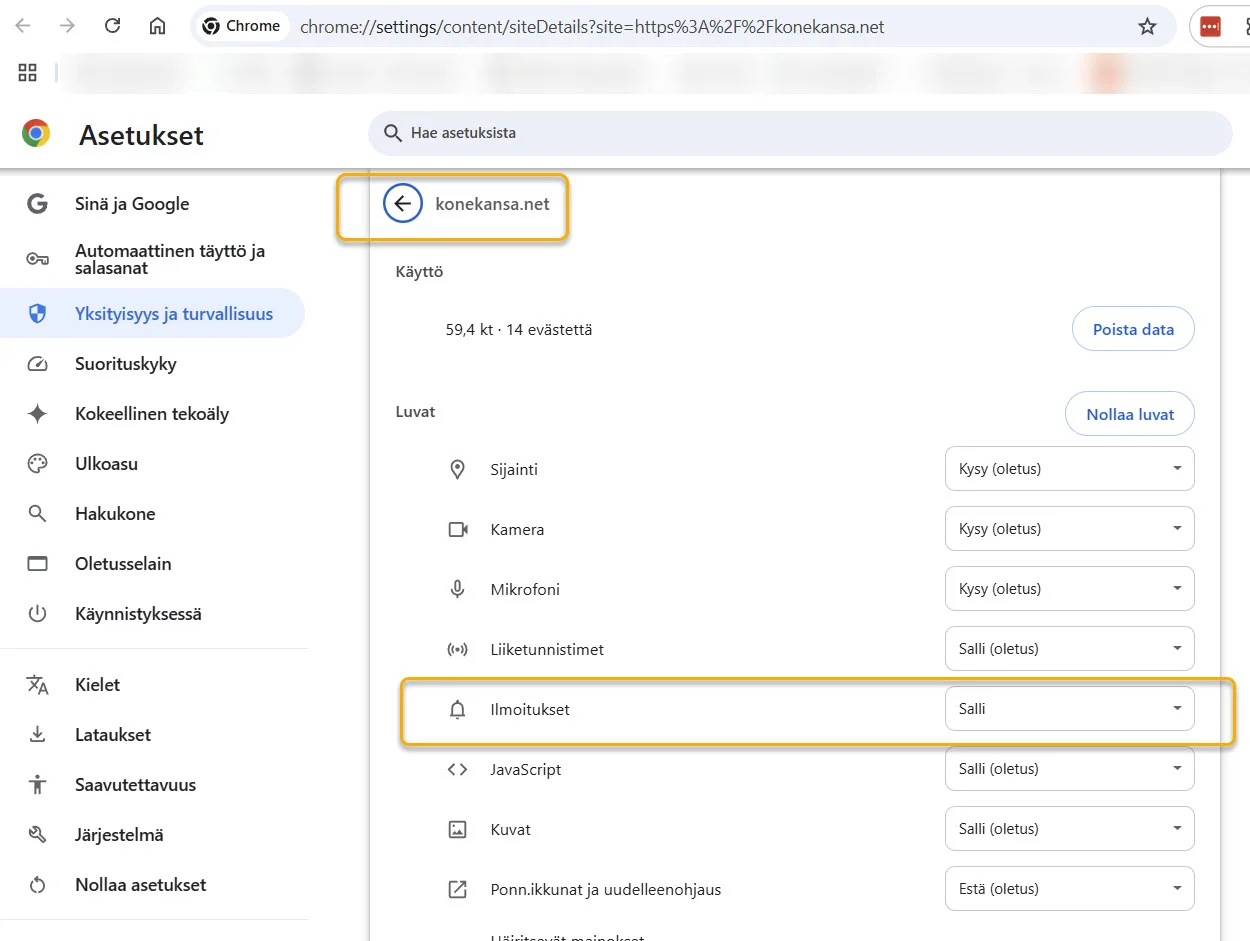Screen dimensions: 1250x941
Task: Click the red extension icon in toolbar
Action: [1210, 27]
